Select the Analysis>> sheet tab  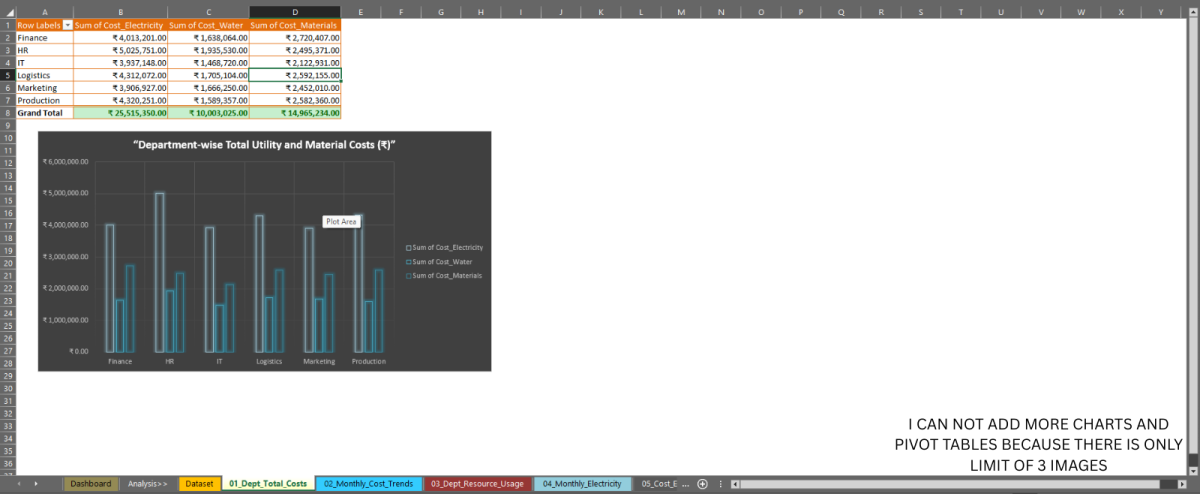[x=148, y=484]
